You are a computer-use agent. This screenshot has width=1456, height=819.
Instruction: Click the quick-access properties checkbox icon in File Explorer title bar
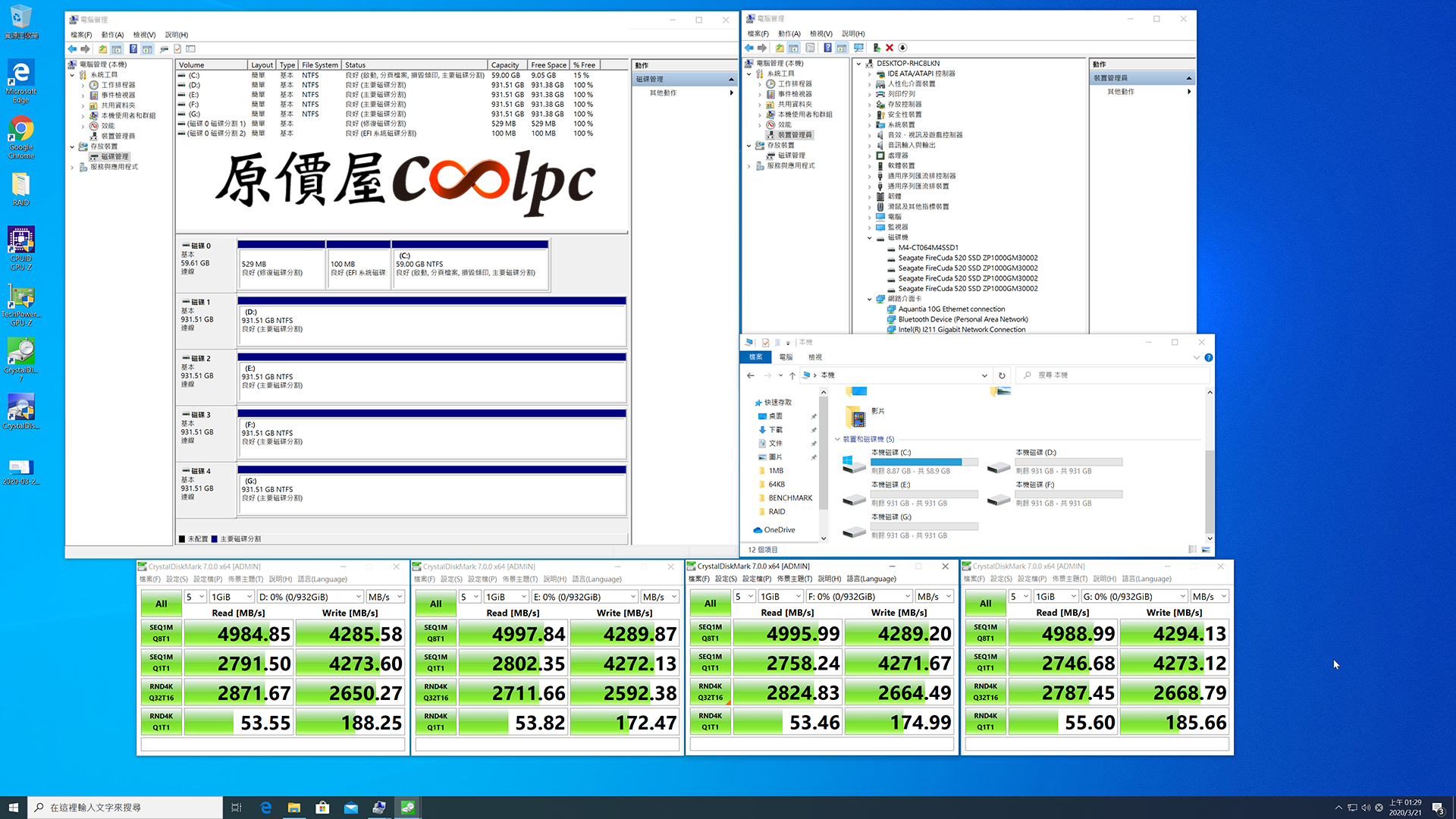coord(765,343)
